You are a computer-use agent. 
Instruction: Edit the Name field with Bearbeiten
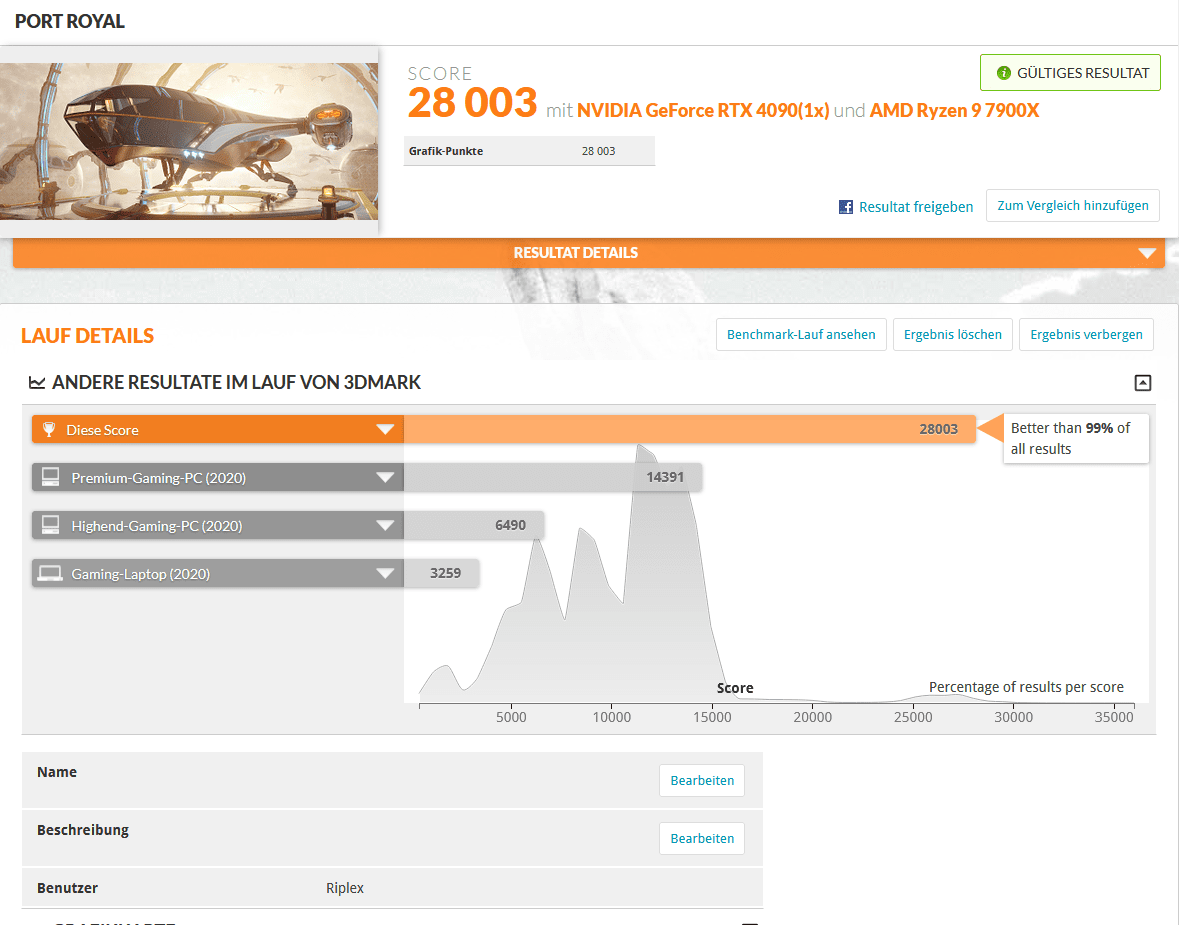(x=702, y=781)
